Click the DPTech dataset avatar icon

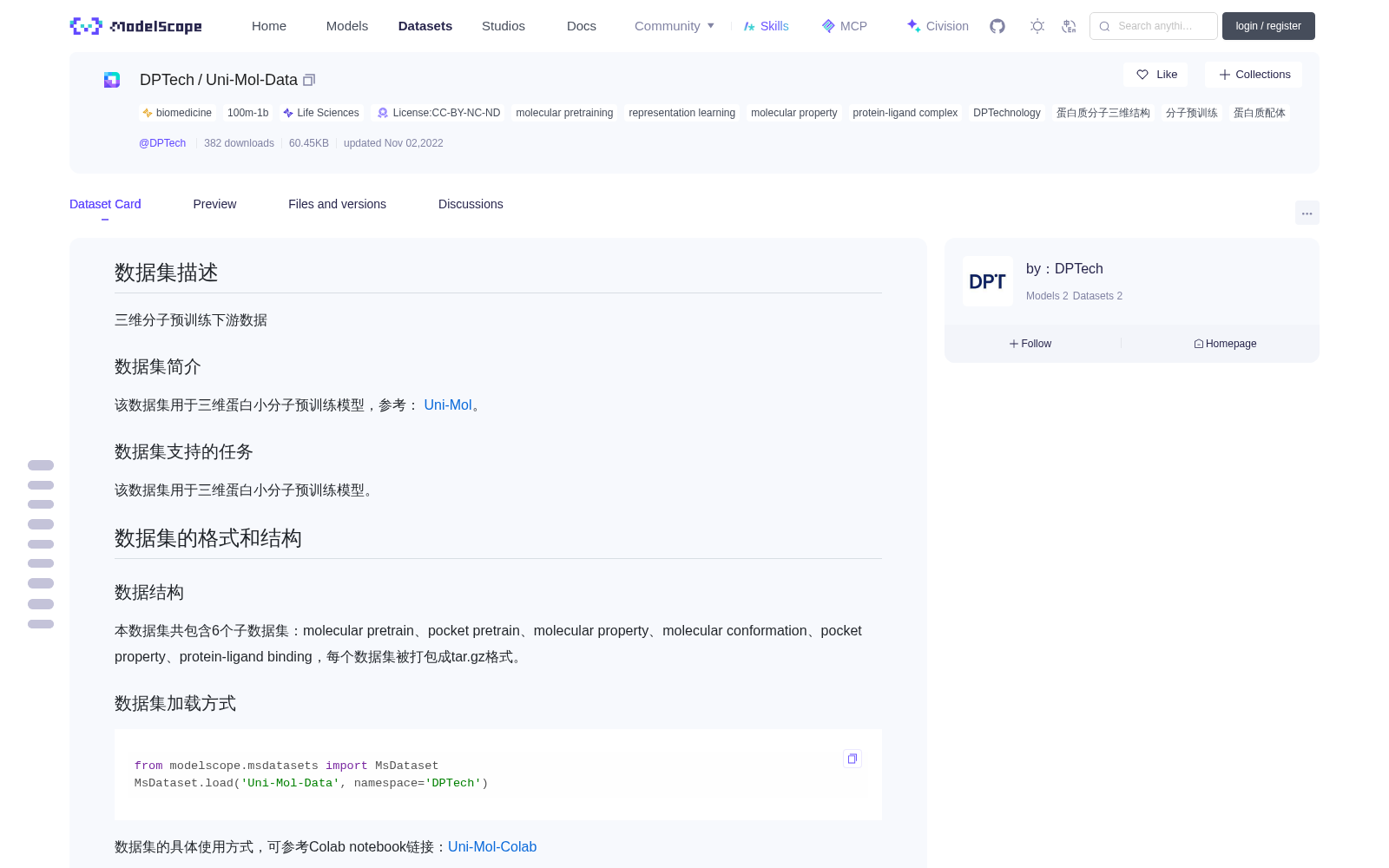click(x=112, y=80)
